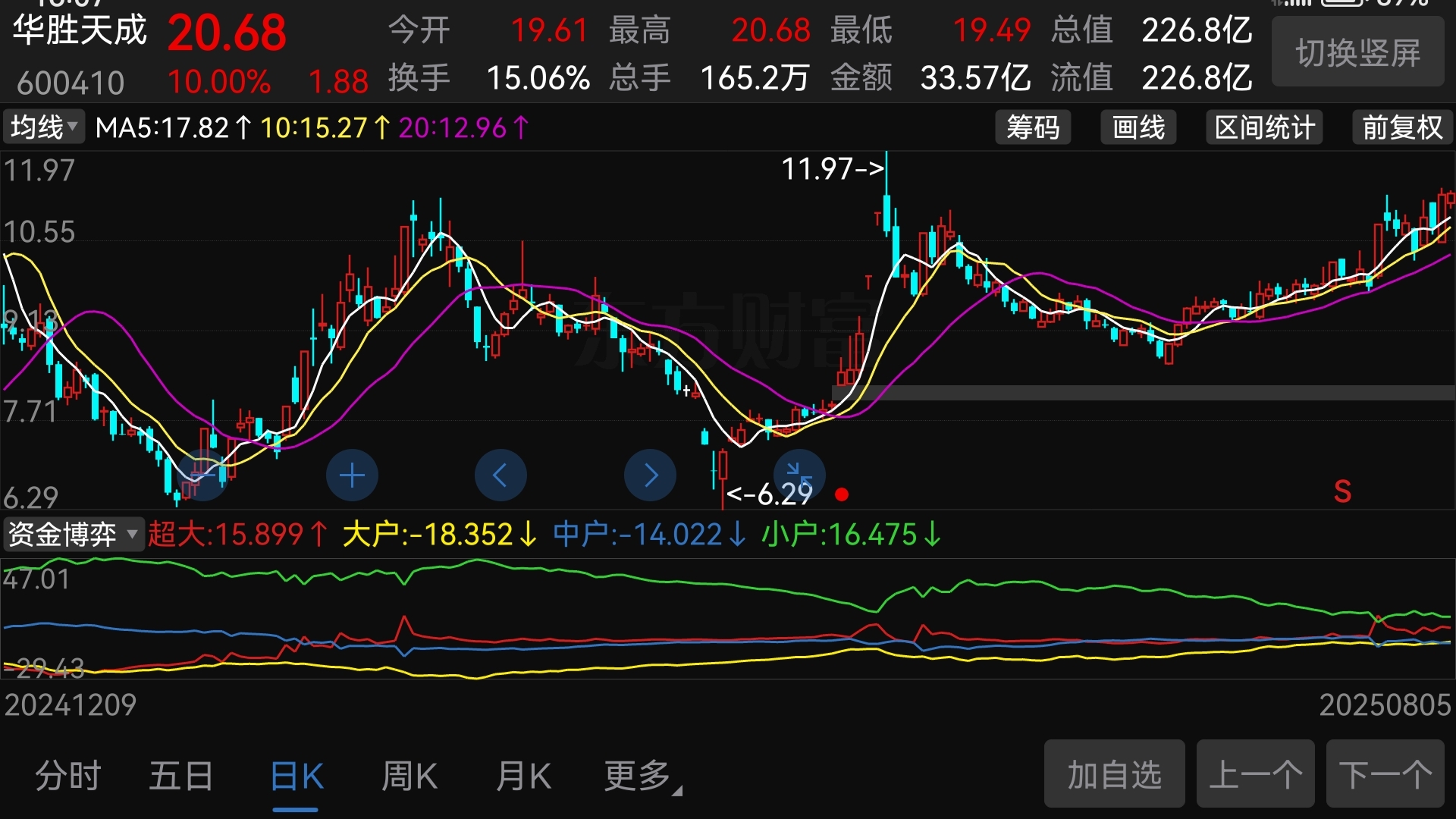Tap the red dot marker near 6.29
The height and width of the screenshot is (819, 1456).
coord(842,494)
